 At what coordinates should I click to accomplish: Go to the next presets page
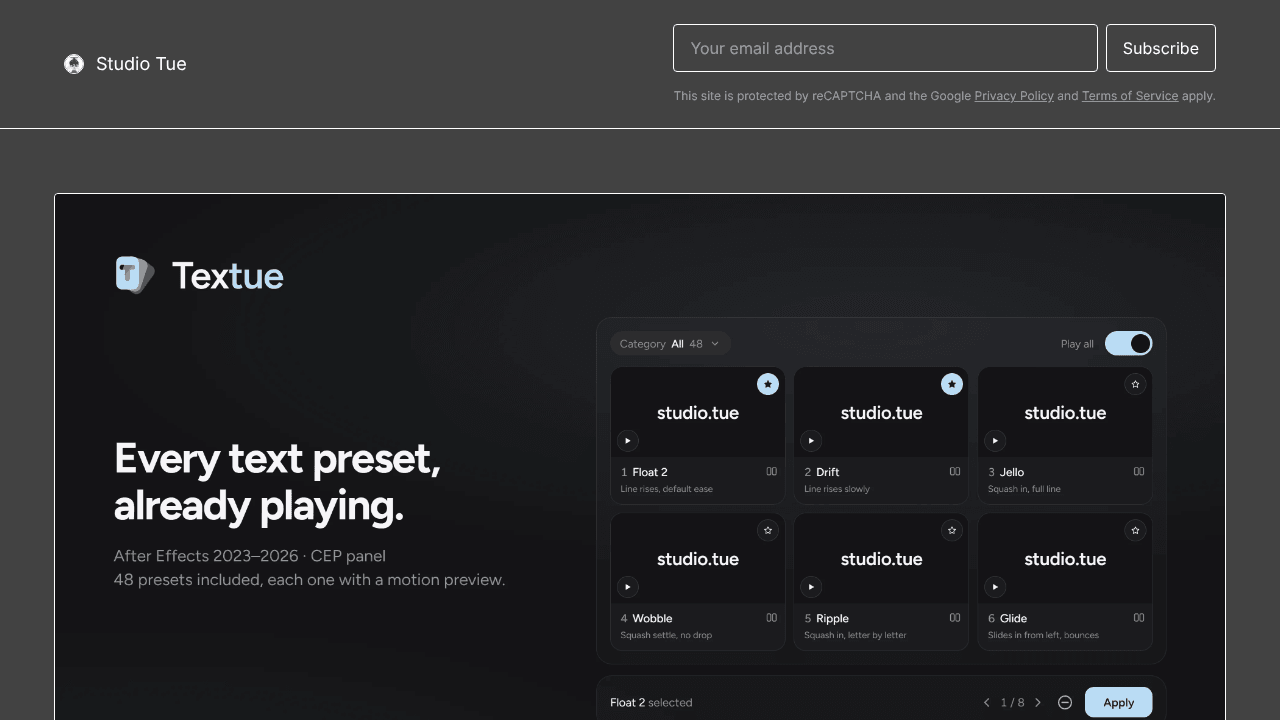point(1038,703)
